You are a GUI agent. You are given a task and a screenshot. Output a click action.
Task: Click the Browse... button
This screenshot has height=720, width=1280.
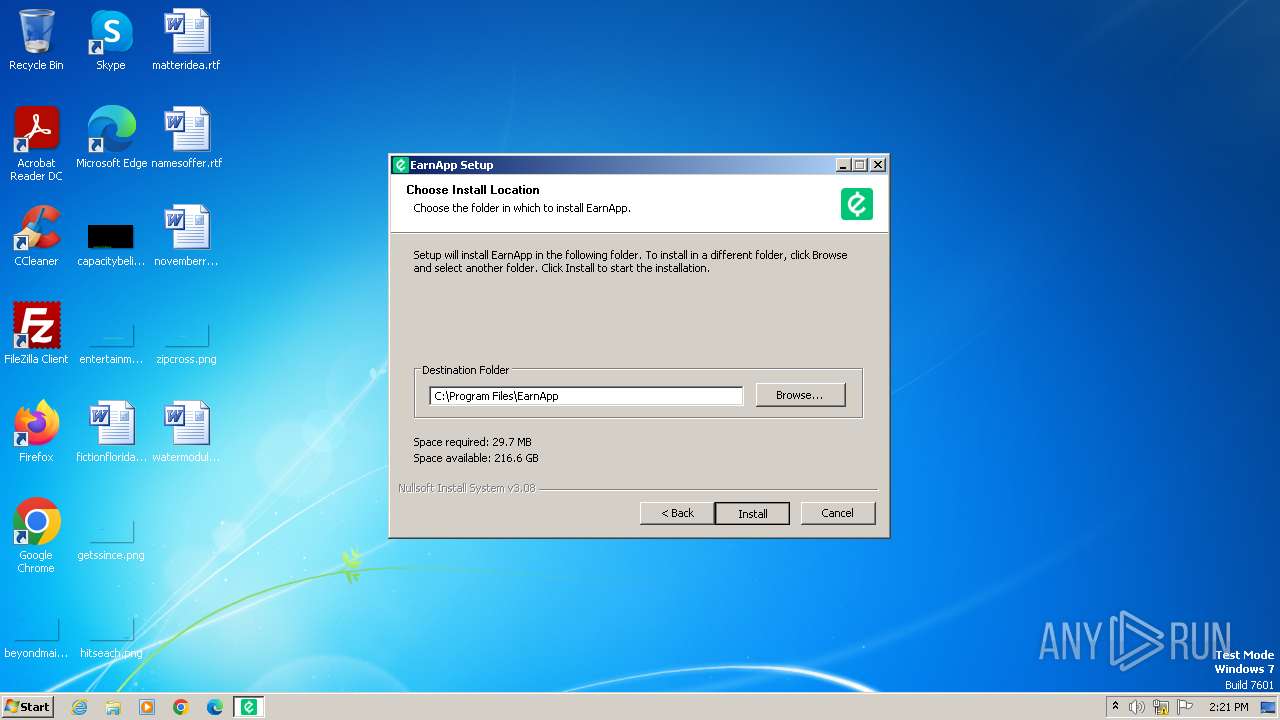coord(800,395)
